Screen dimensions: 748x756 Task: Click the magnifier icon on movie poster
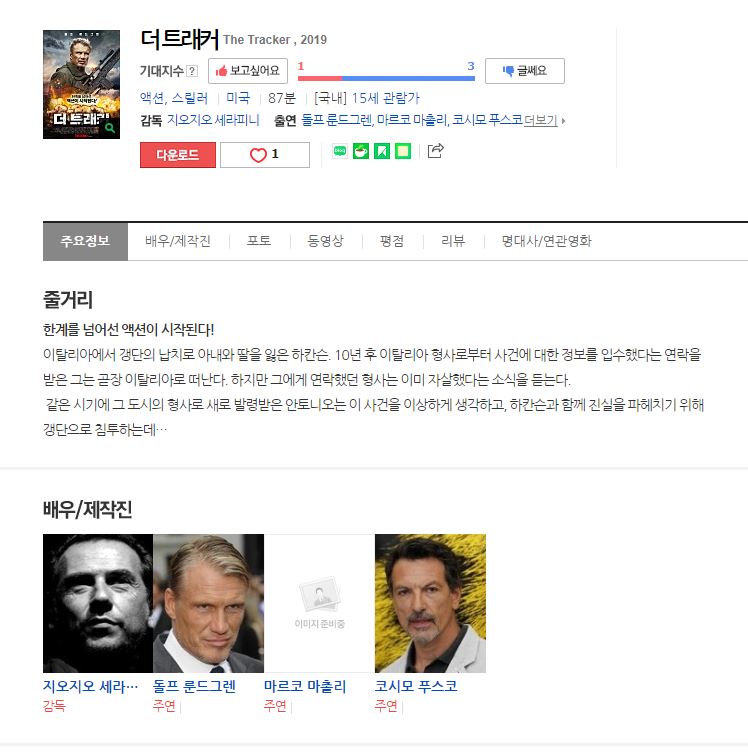point(110,128)
